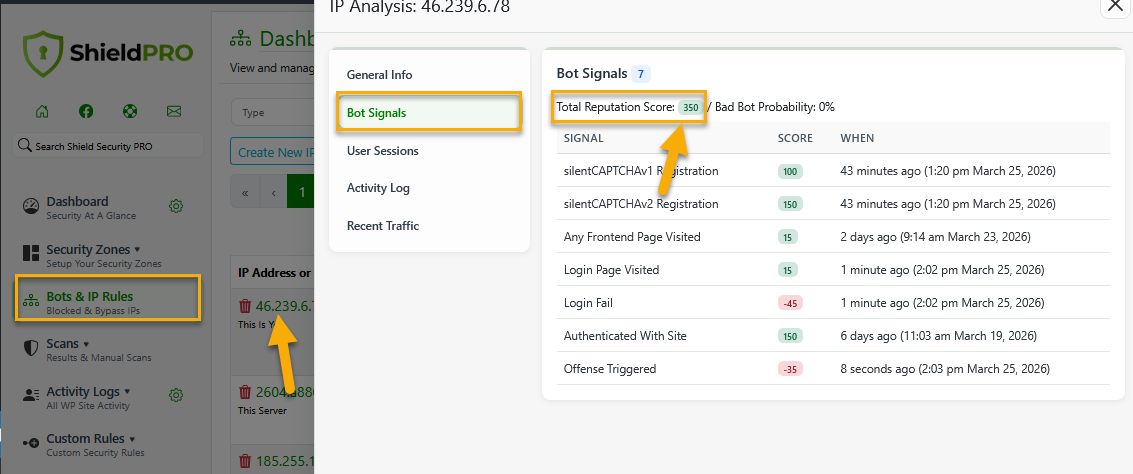Click the WHEN column header

coord(857,137)
